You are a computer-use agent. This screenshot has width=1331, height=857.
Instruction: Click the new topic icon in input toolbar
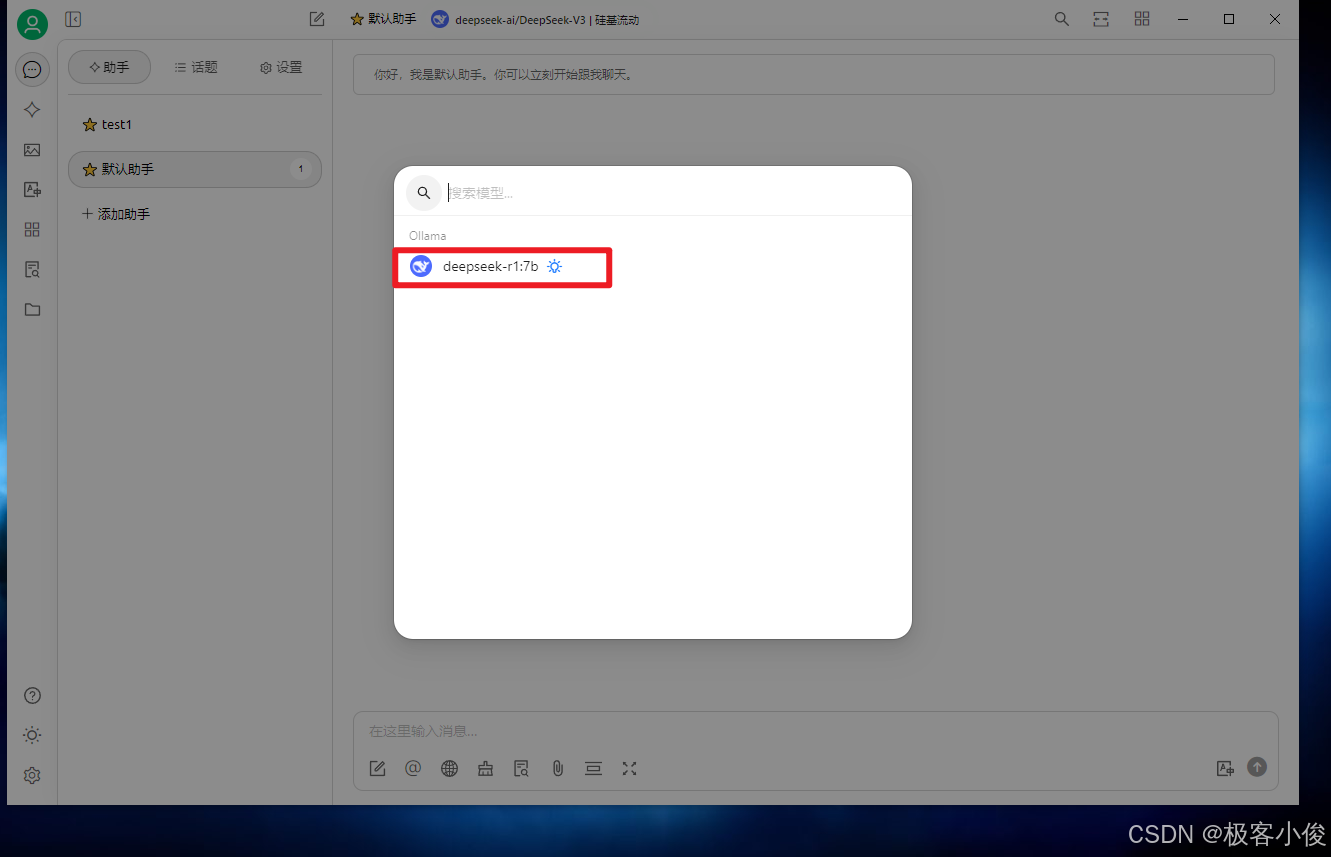click(377, 768)
